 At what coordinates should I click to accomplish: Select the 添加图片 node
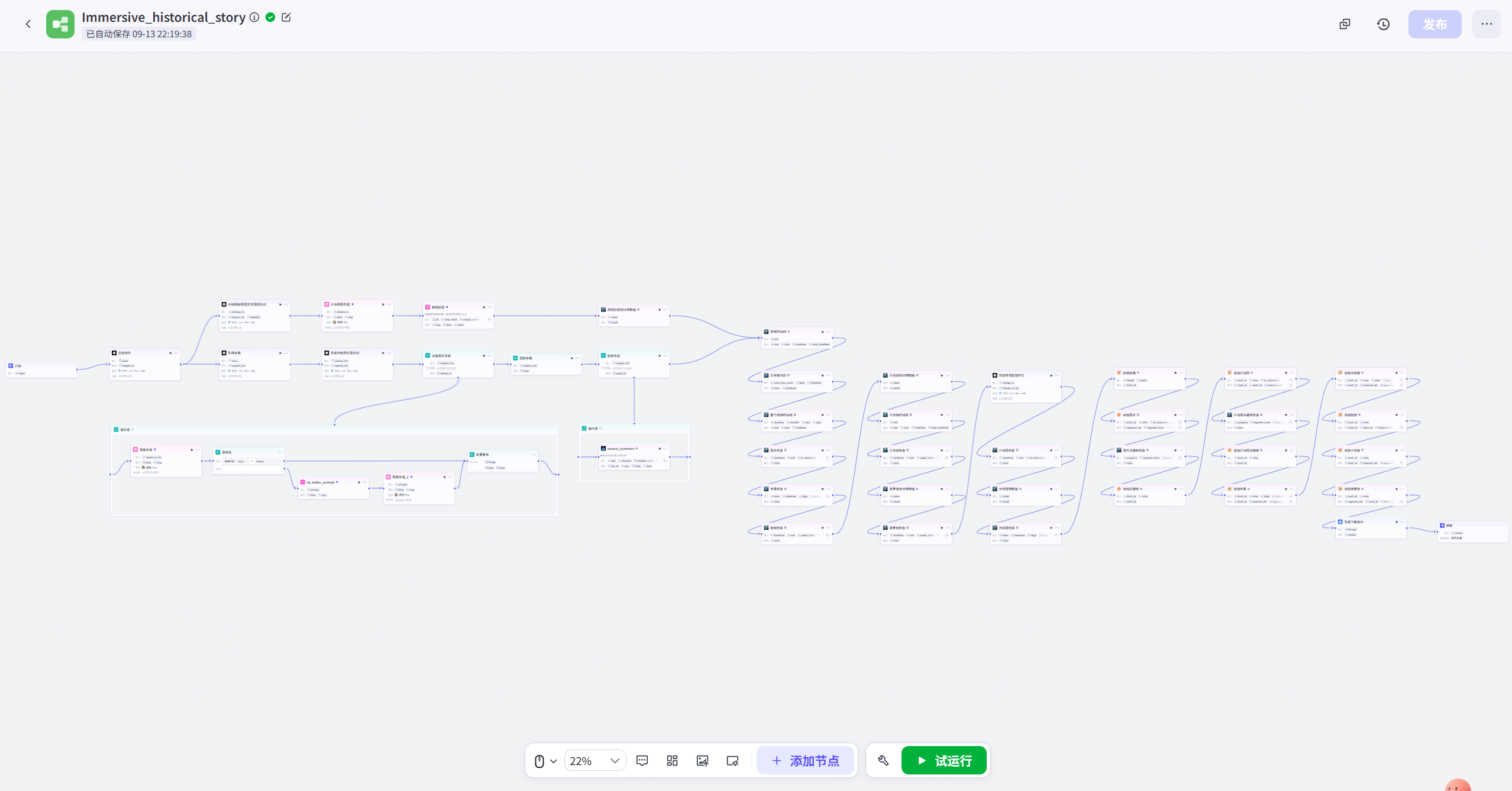tap(1150, 421)
